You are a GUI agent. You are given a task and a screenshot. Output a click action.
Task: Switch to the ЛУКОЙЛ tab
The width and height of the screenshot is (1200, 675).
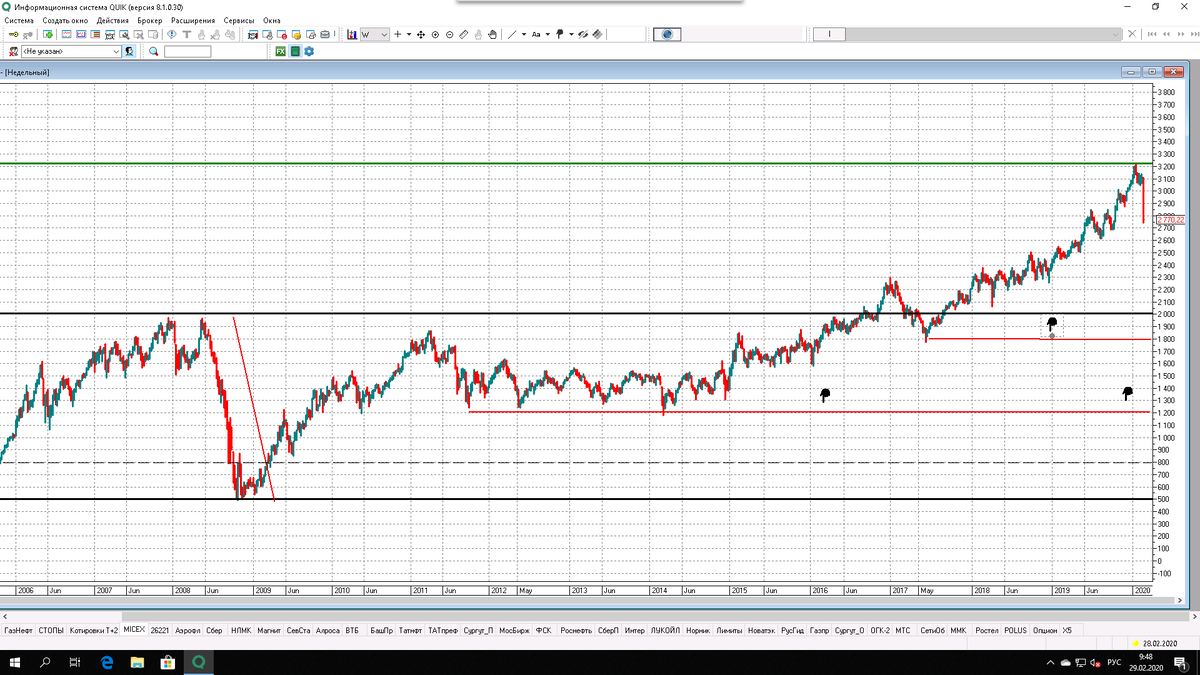click(x=663, y=631)
